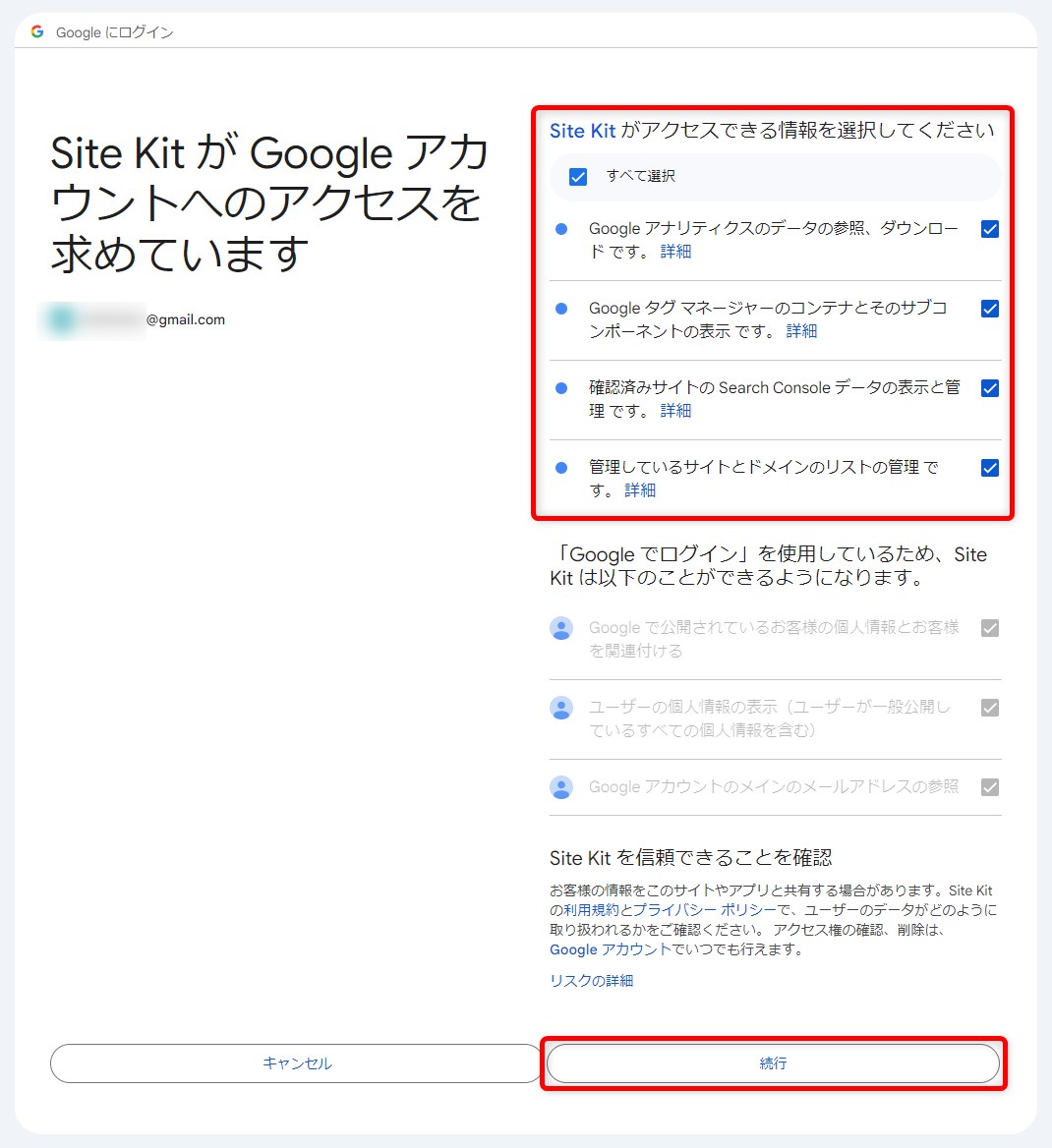Screen dimensions: 1052x1148
Task: Open the プライバシー ポリシー link
Action: [704, 910]
